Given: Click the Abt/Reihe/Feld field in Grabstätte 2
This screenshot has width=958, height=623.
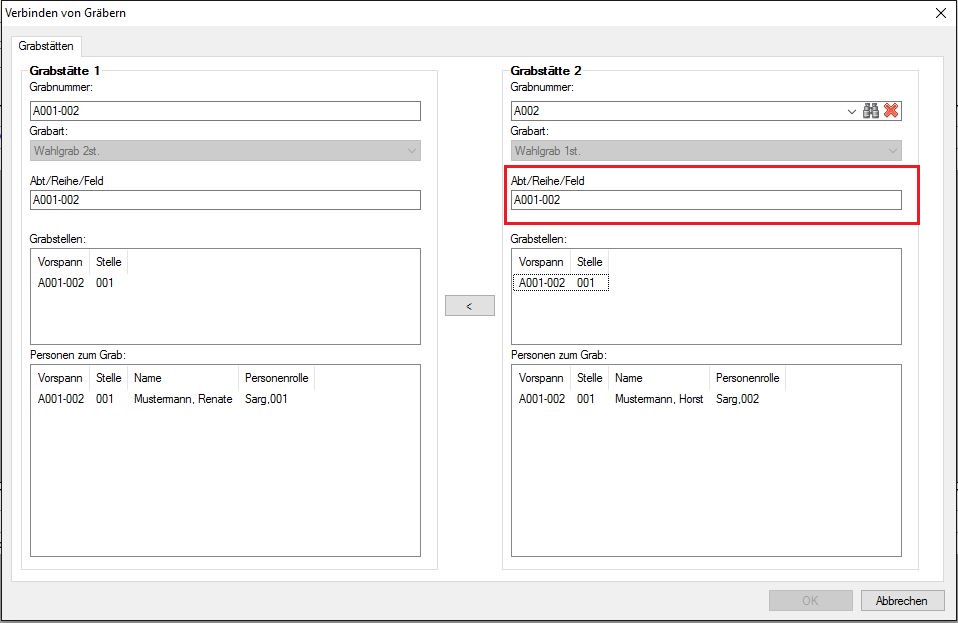Looking at the screenshot, I should 706,200.
